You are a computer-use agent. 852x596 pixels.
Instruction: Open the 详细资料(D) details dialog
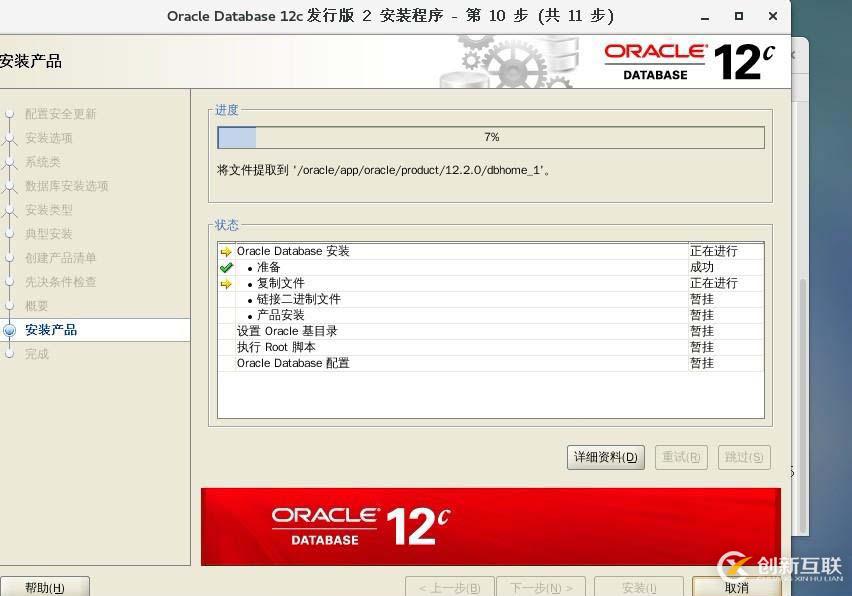point(605,457)
